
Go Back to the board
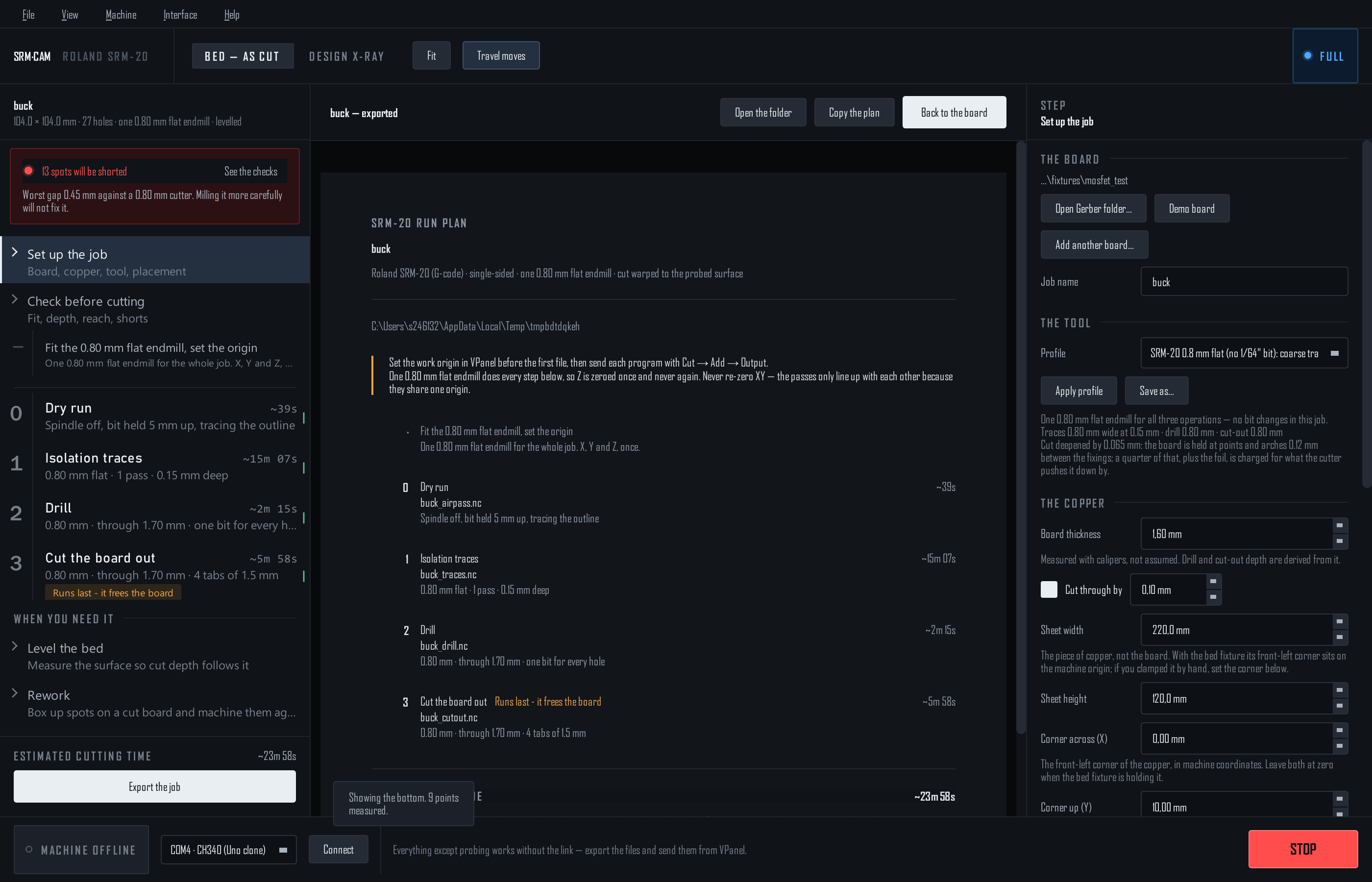click(x=955, y=112)
